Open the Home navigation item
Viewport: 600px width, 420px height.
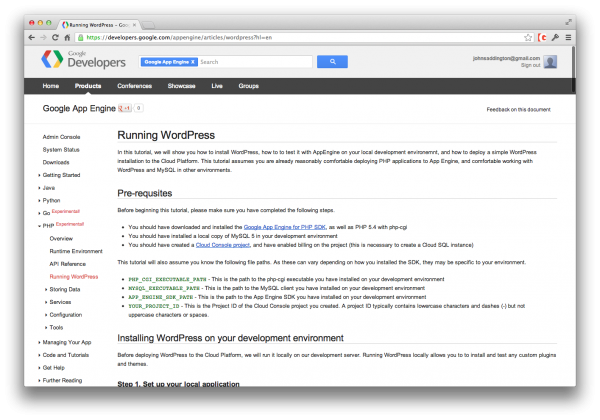click(x=51, y=86)
